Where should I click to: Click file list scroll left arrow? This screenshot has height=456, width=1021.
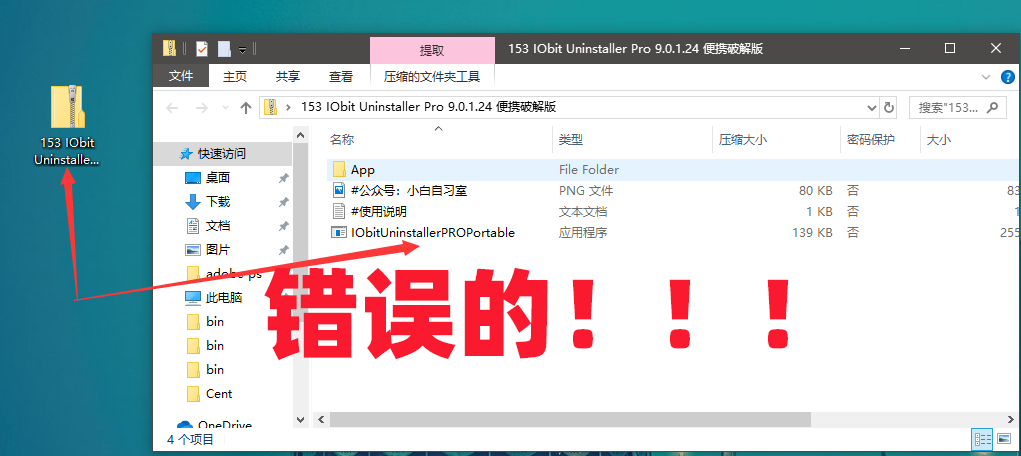pyautogui.click(x=320, y=420)
